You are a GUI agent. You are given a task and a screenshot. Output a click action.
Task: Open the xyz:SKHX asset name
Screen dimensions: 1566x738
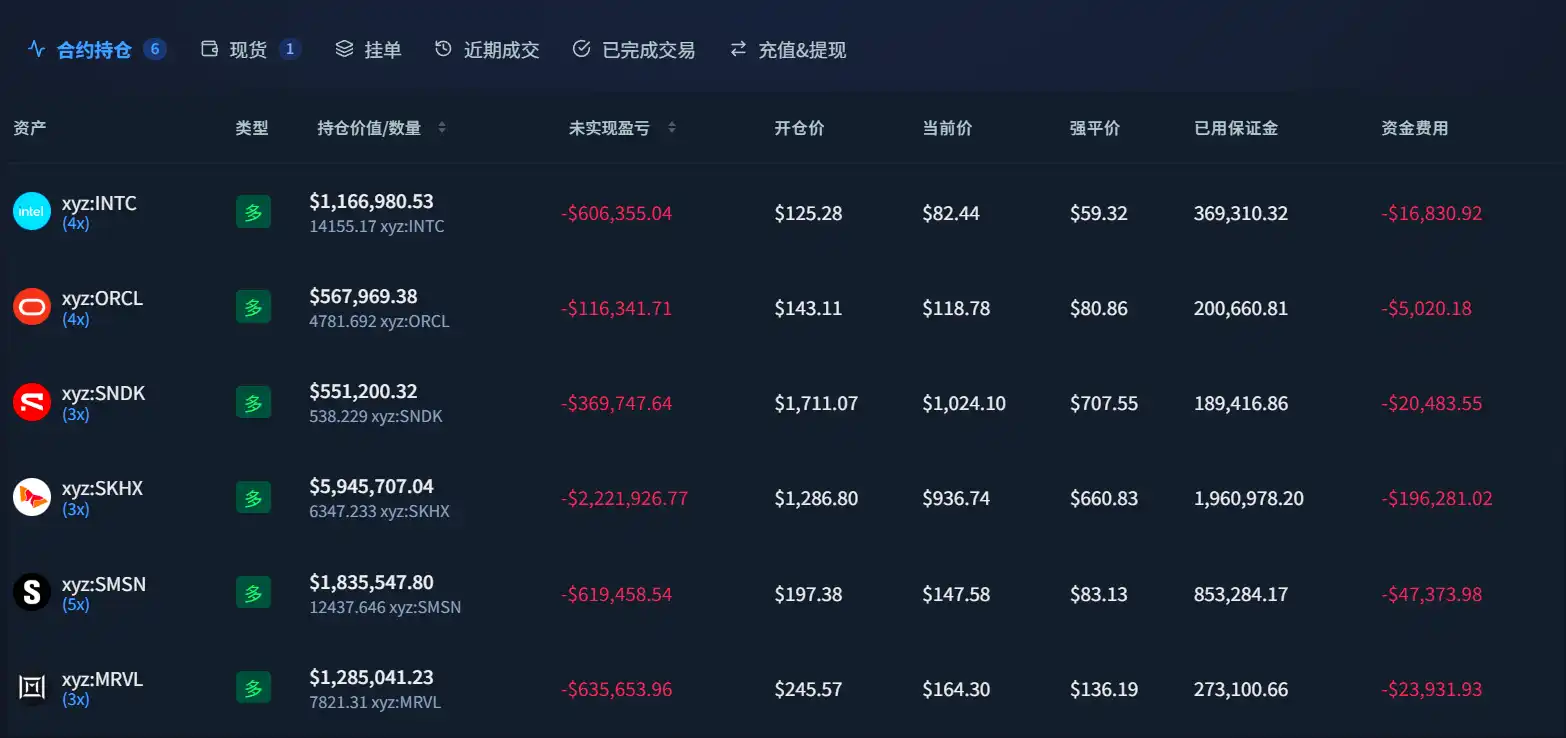click(x=102, y=488)
